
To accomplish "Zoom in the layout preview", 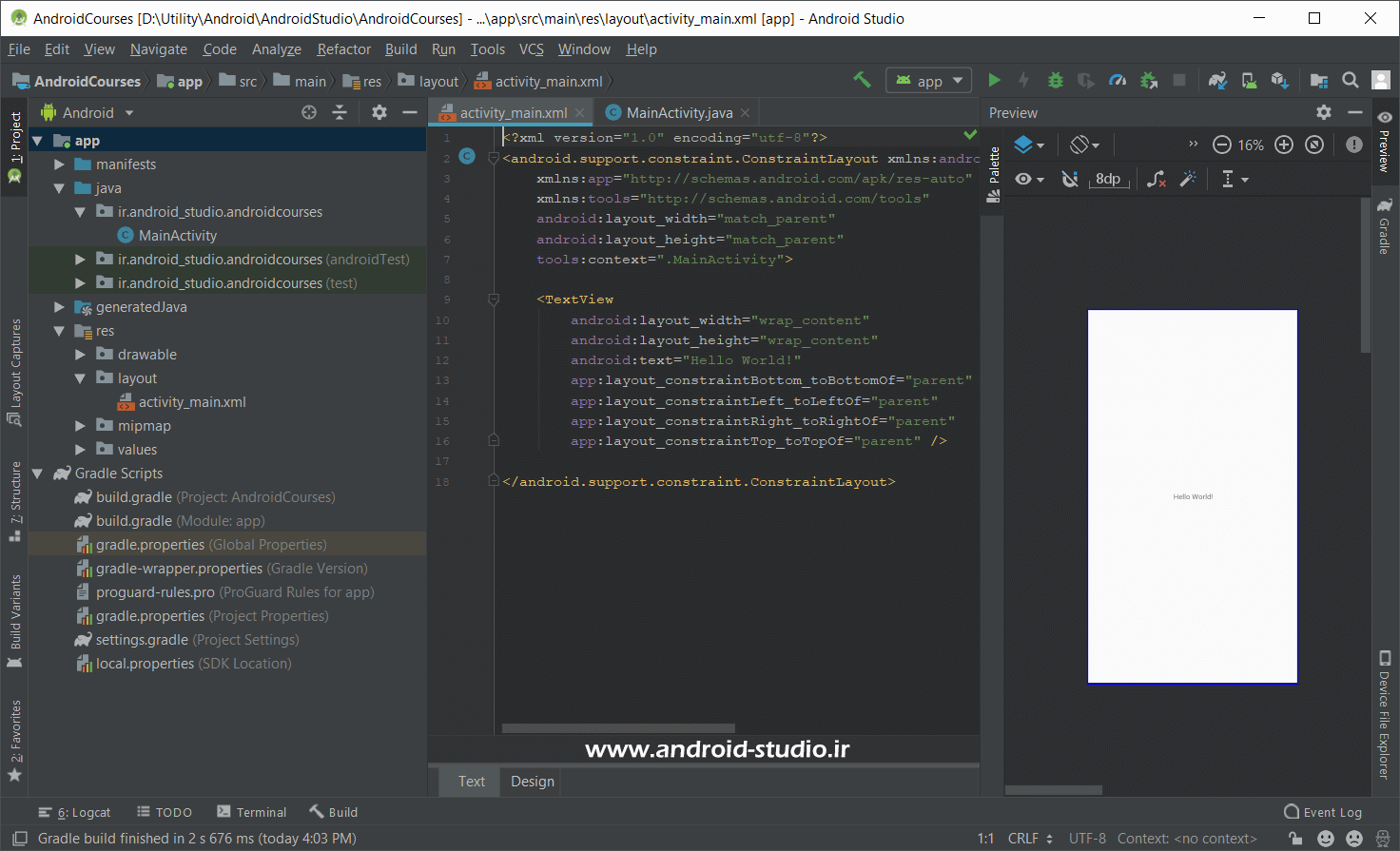I will coord(1284,145).
